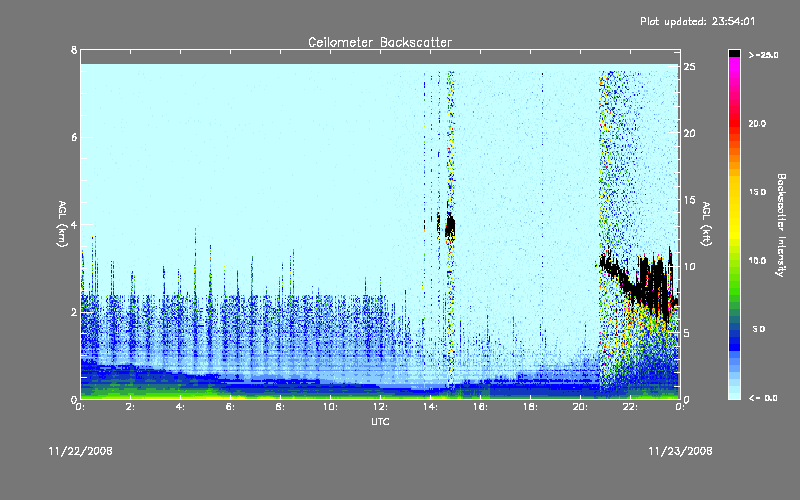Select the "10:" UTC hour tick label
The width and height of the screenshot is (800, 500).
(330, 407)
